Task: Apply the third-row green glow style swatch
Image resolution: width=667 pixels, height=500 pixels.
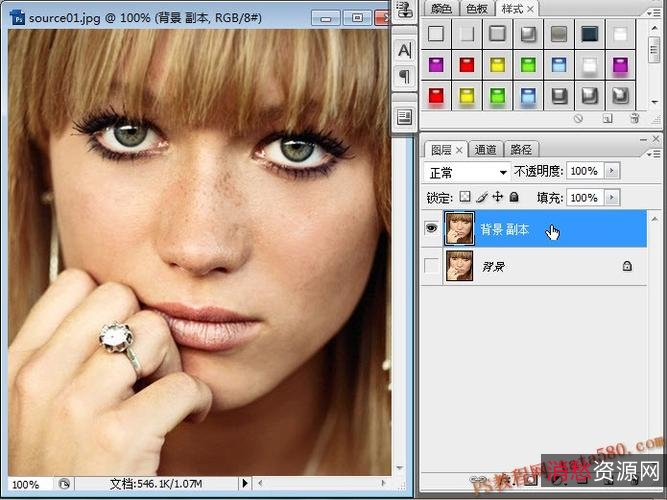Action: [497, 96]
